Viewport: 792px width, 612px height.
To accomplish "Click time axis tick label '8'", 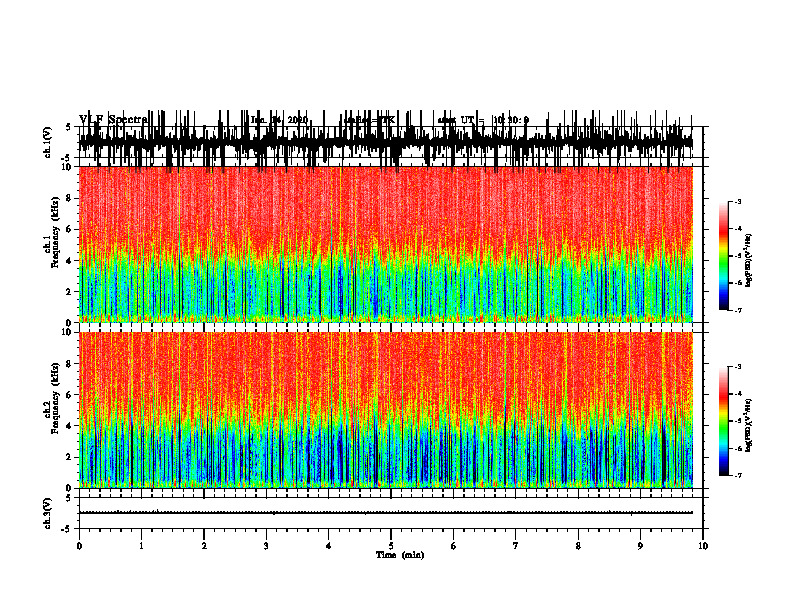I will 578,546.
